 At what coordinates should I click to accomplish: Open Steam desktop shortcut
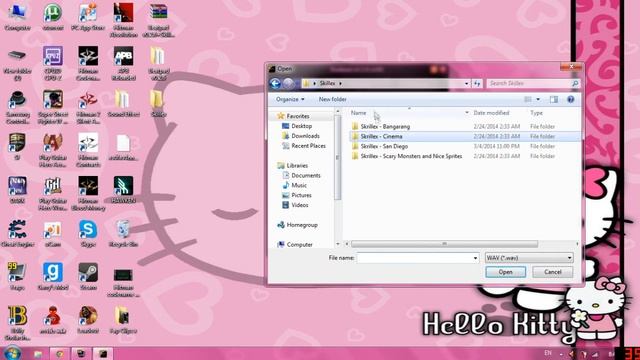(x=88, y=277)
